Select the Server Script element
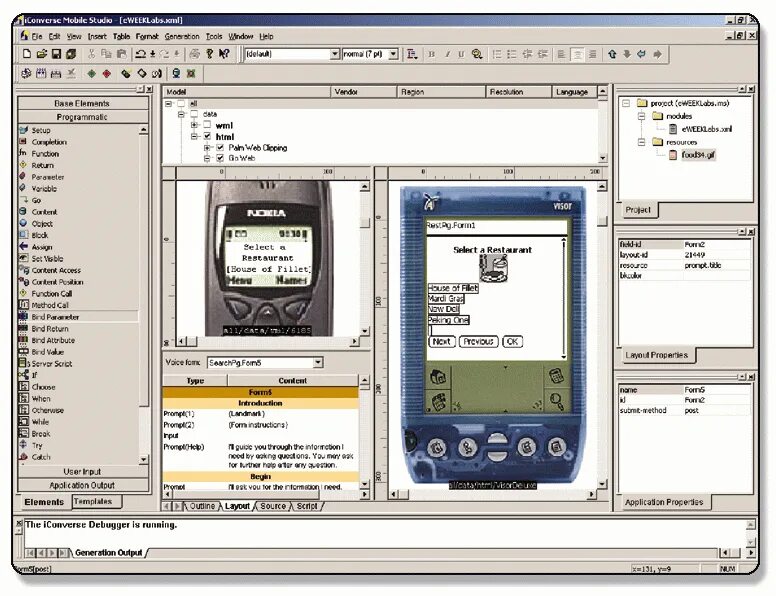The image size is (776, 596). 51,363
